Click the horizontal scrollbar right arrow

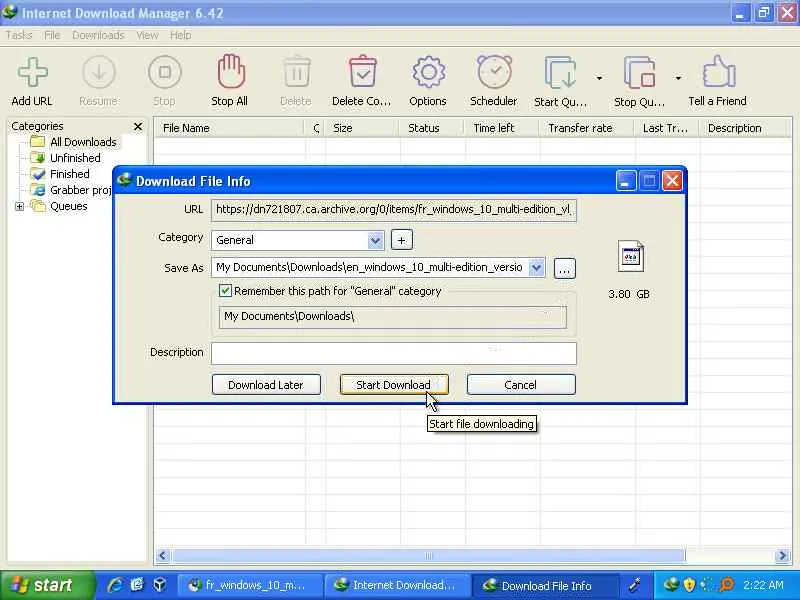coord(782,556)
